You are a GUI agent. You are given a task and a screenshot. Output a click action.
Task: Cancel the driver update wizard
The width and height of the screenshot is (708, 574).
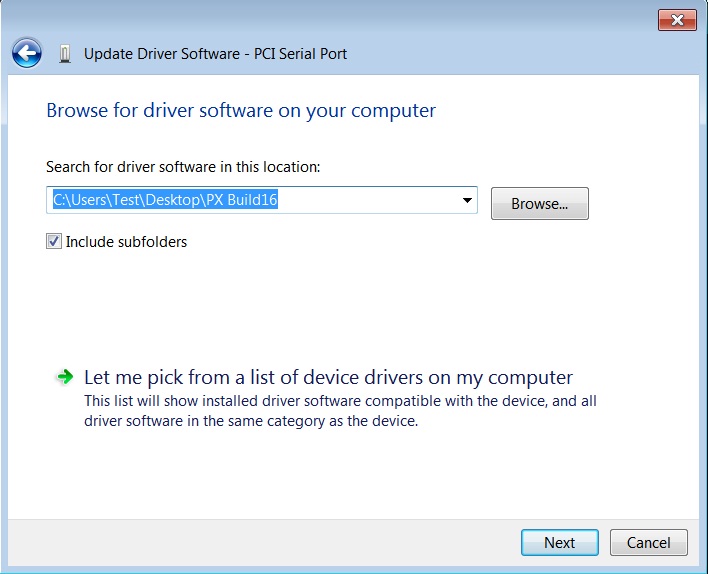(x=648, y=542)
